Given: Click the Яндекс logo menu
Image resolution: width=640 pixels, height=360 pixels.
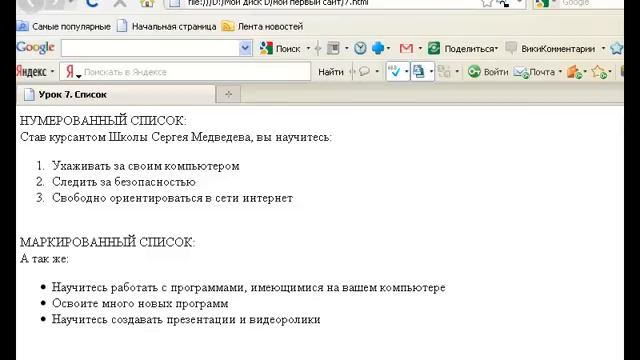Looking at the screenshot, I should (35, 72).
